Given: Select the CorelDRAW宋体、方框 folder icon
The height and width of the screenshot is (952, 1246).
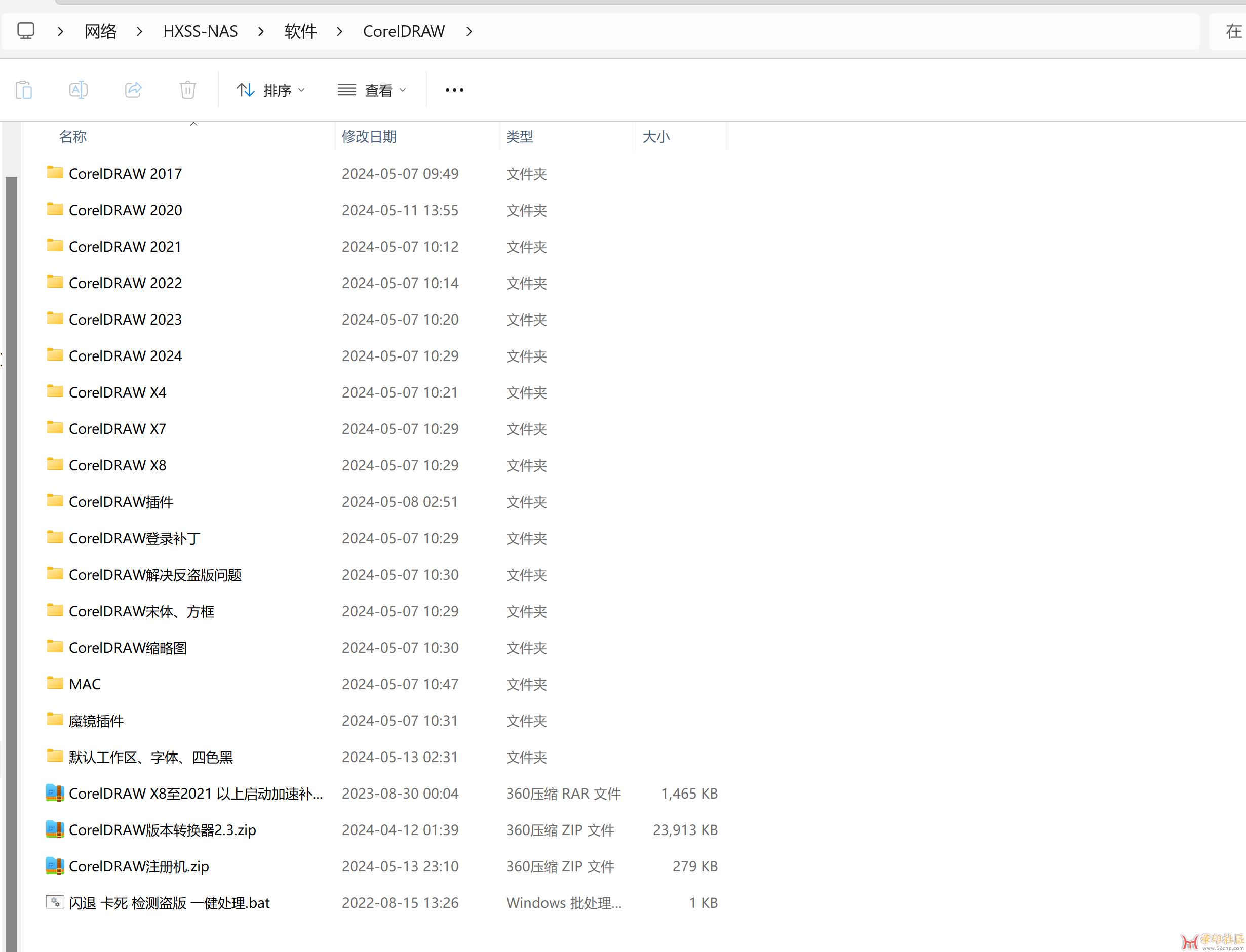Looking at the screenshot, I should [55, 610].
